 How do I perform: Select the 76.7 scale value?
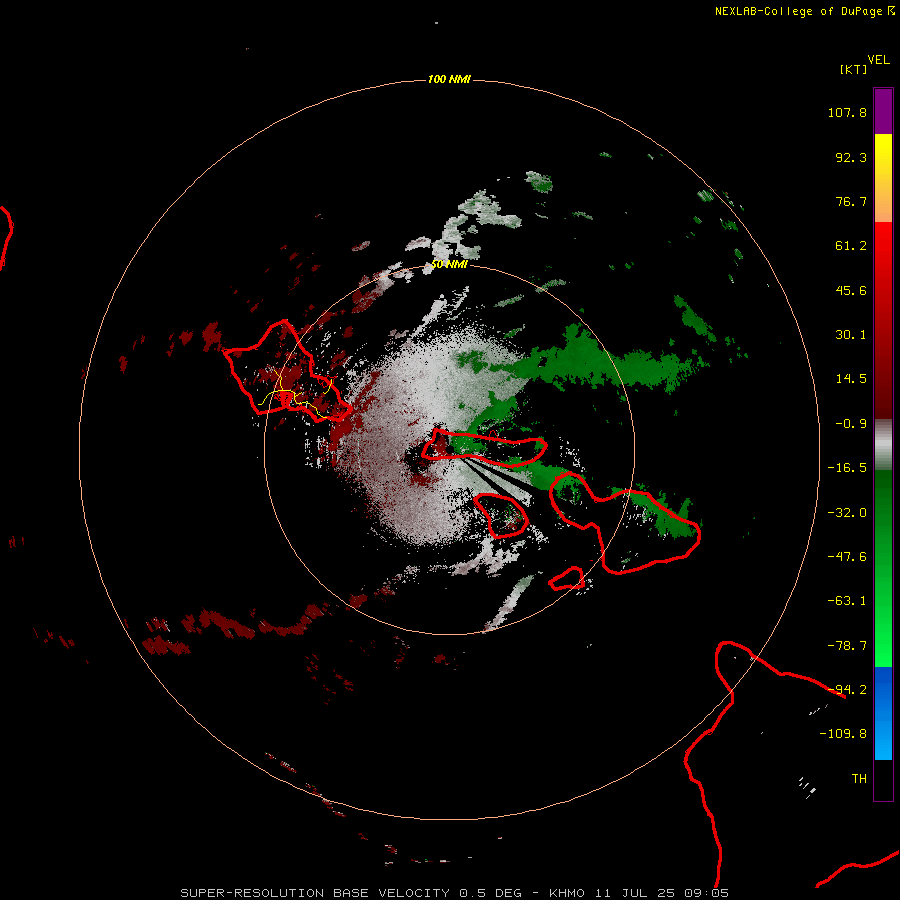pos(851,201)
